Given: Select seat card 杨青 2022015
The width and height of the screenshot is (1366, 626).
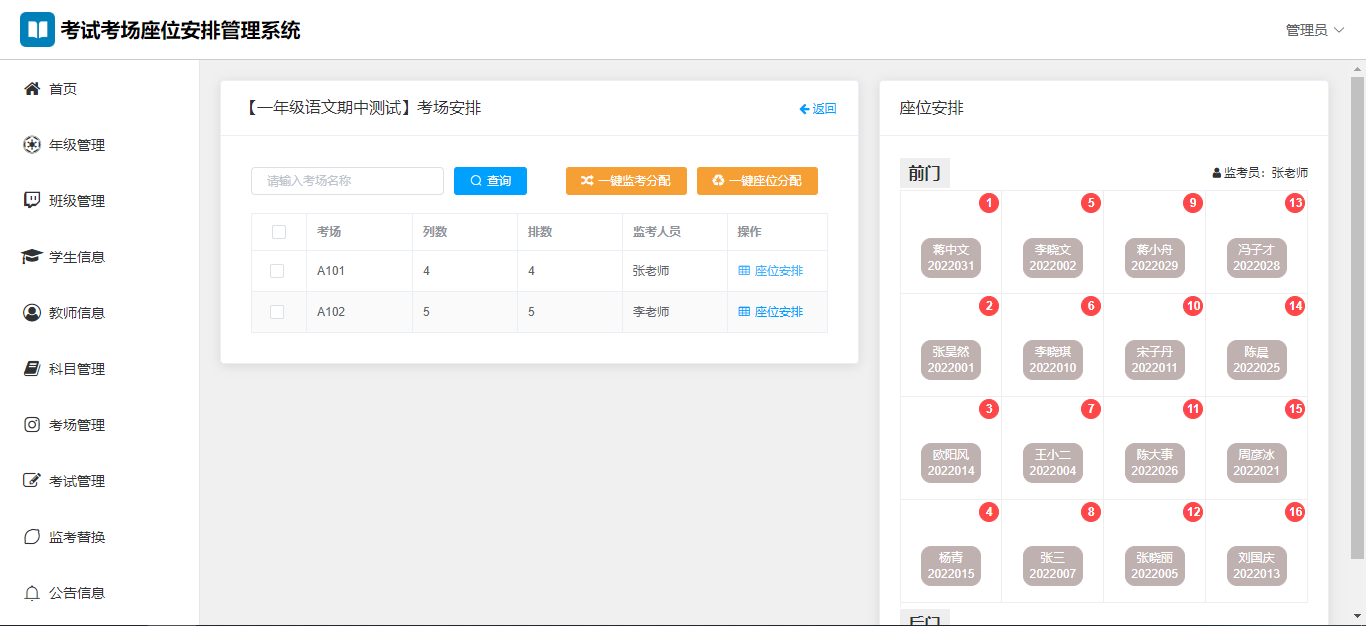Looking at the screenshot, I should coord(951,566).
